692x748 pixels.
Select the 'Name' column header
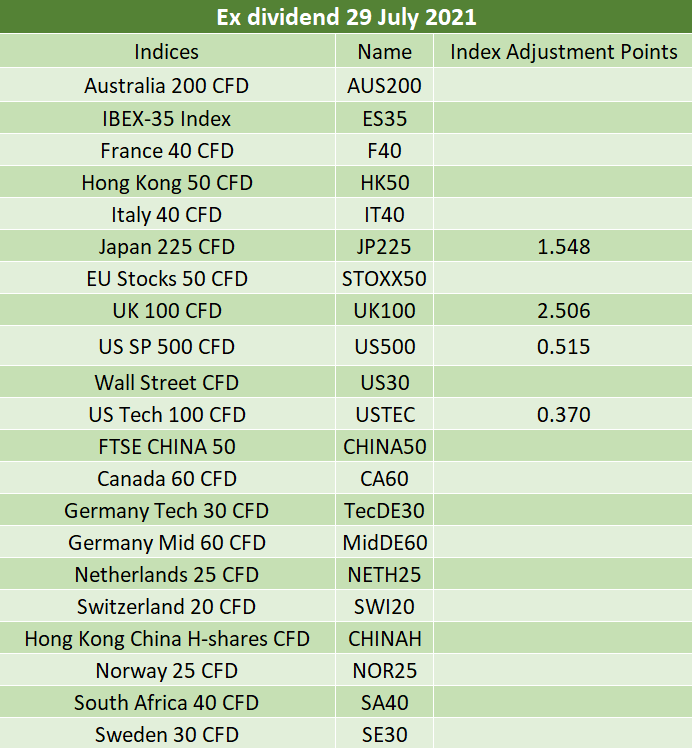point(385,52)
